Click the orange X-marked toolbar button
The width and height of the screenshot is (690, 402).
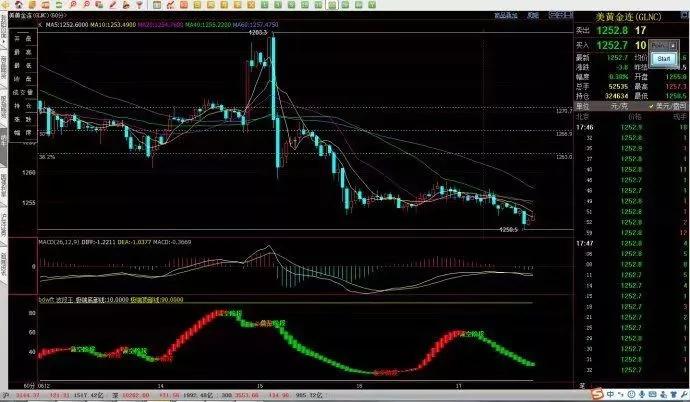pos(251,5)
